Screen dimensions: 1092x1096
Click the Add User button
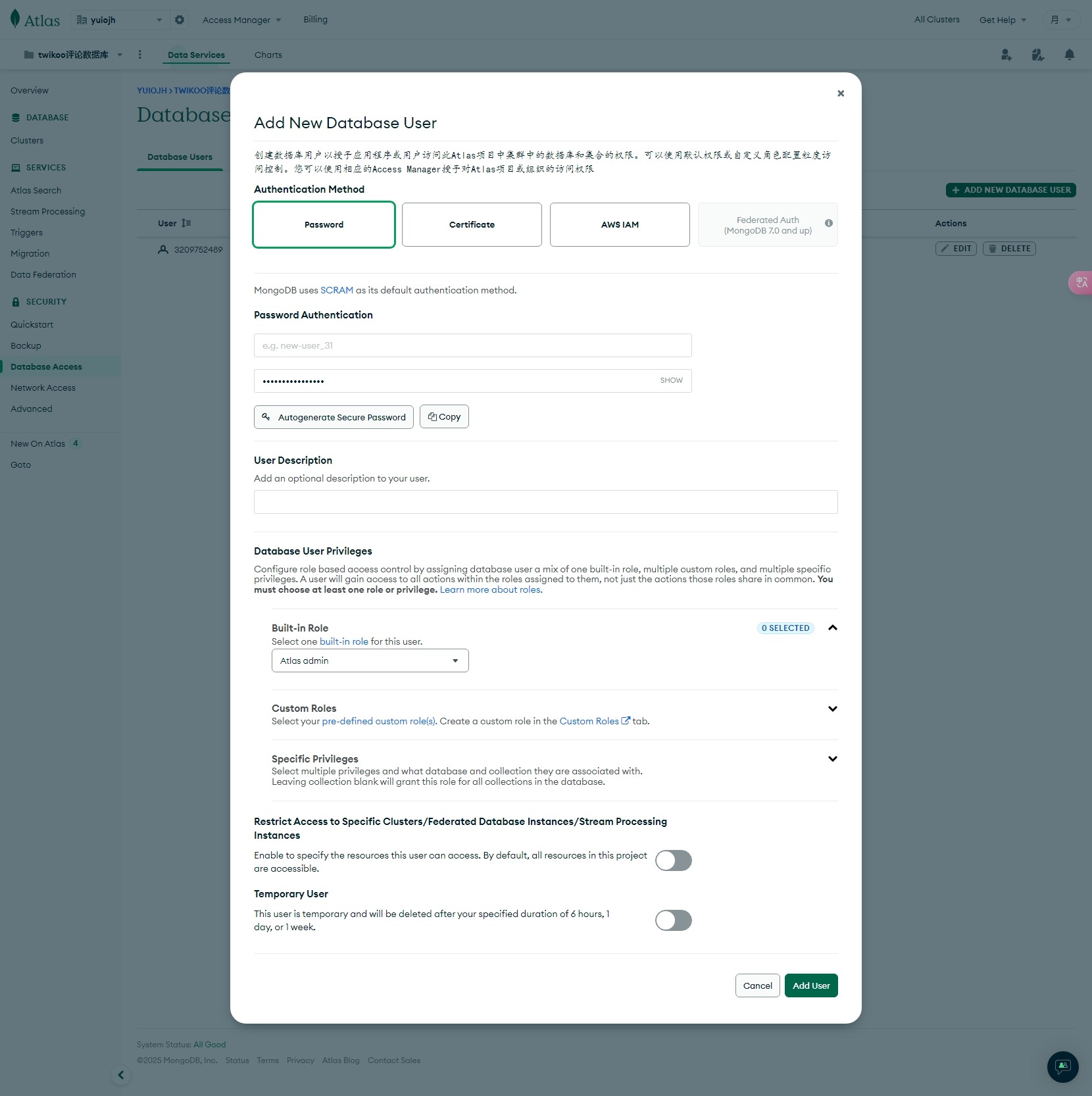pos(810,985)
